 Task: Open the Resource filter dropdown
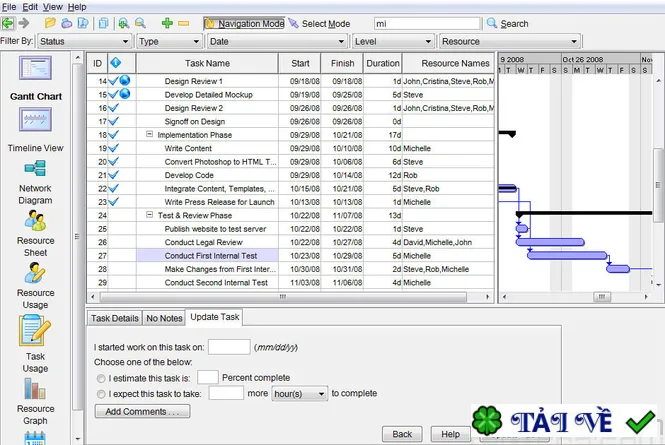pyautogui.click(x=509, y=42)
